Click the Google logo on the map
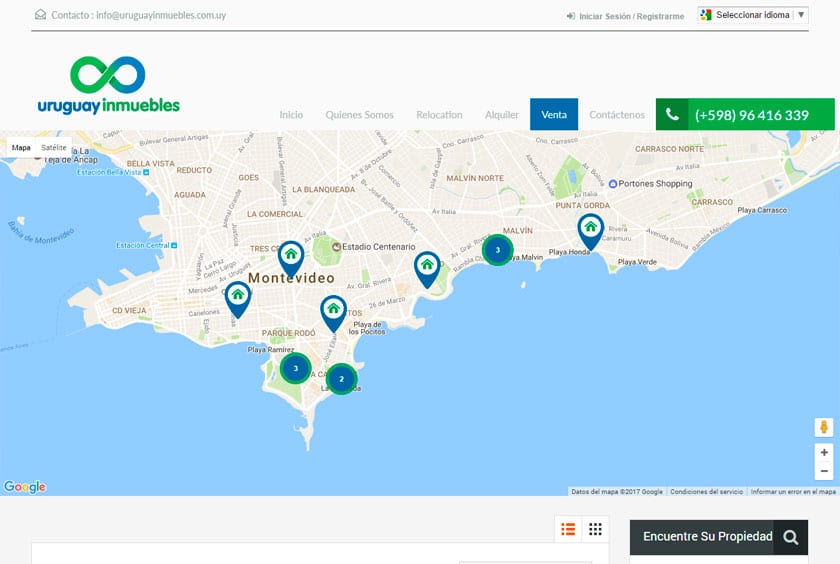 (25, 486)
